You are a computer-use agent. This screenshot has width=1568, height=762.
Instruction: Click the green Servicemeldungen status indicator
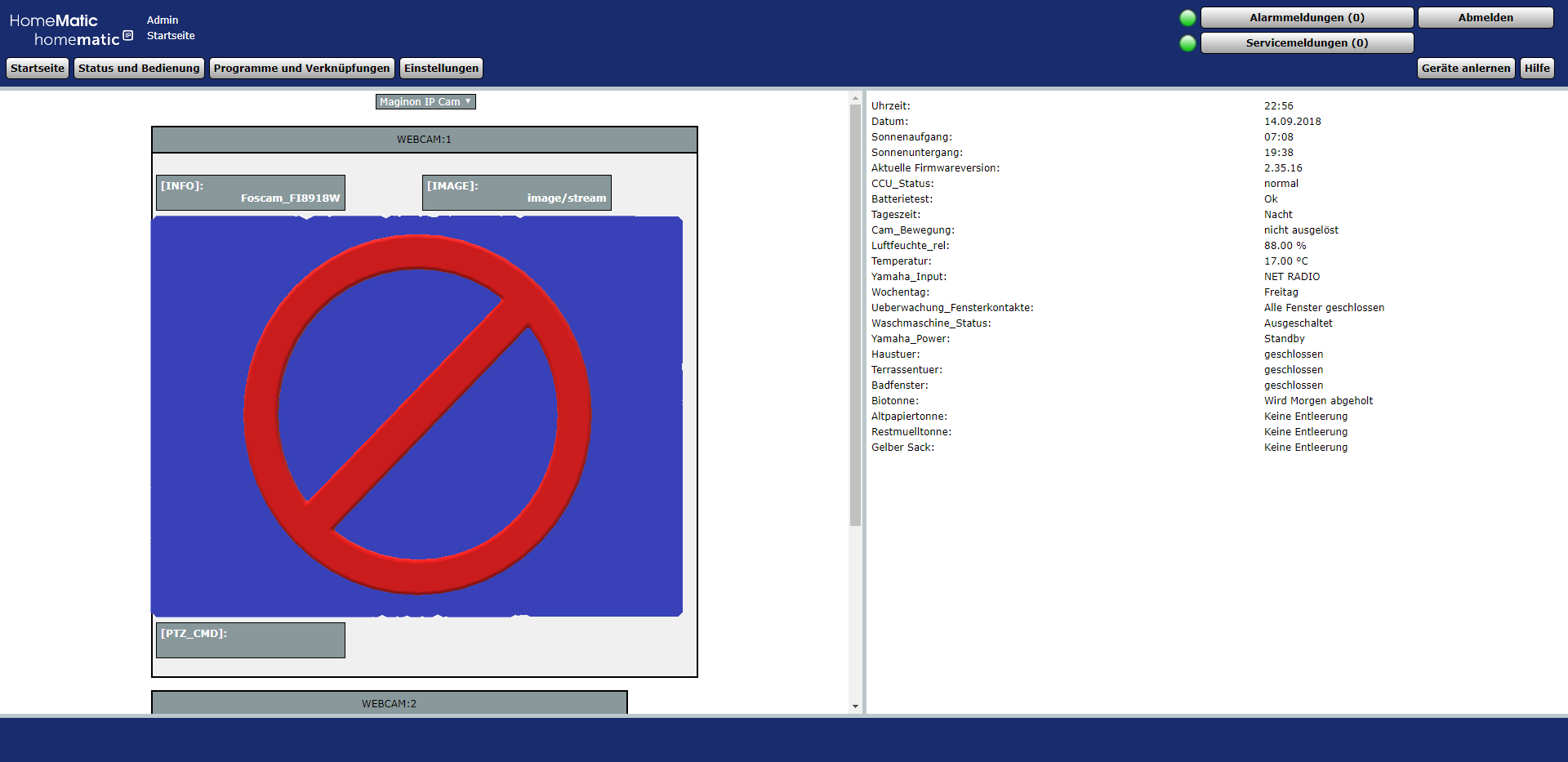click(x=1188, y=43)
